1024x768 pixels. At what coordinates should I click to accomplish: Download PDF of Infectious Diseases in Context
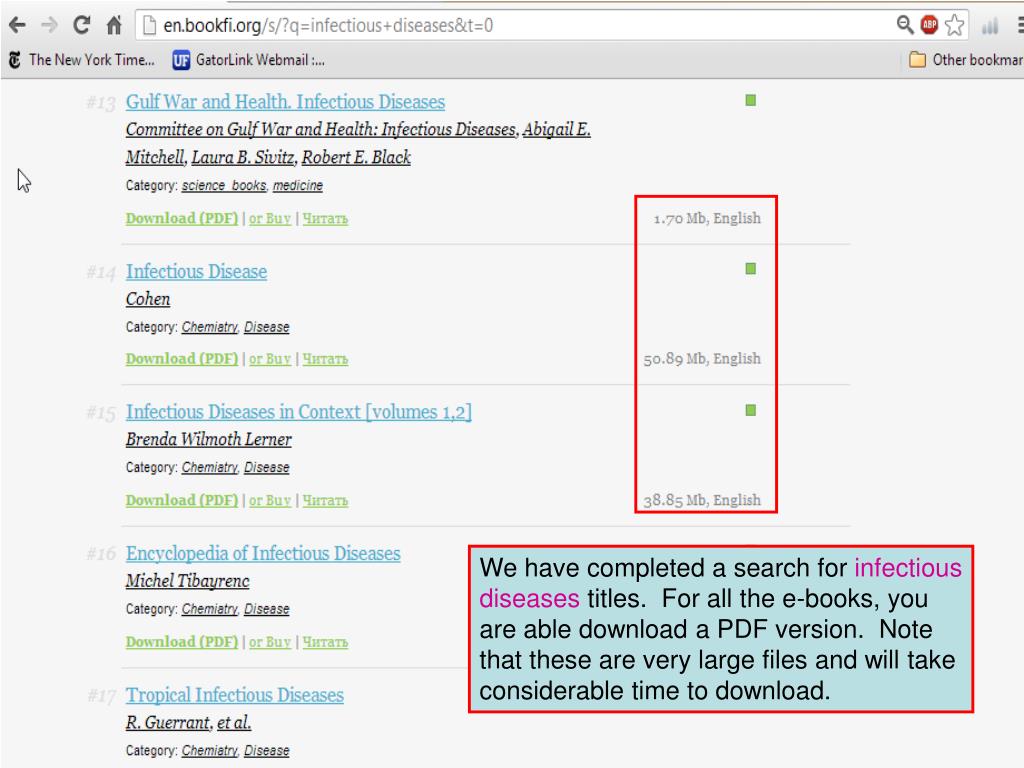(182, 501)
